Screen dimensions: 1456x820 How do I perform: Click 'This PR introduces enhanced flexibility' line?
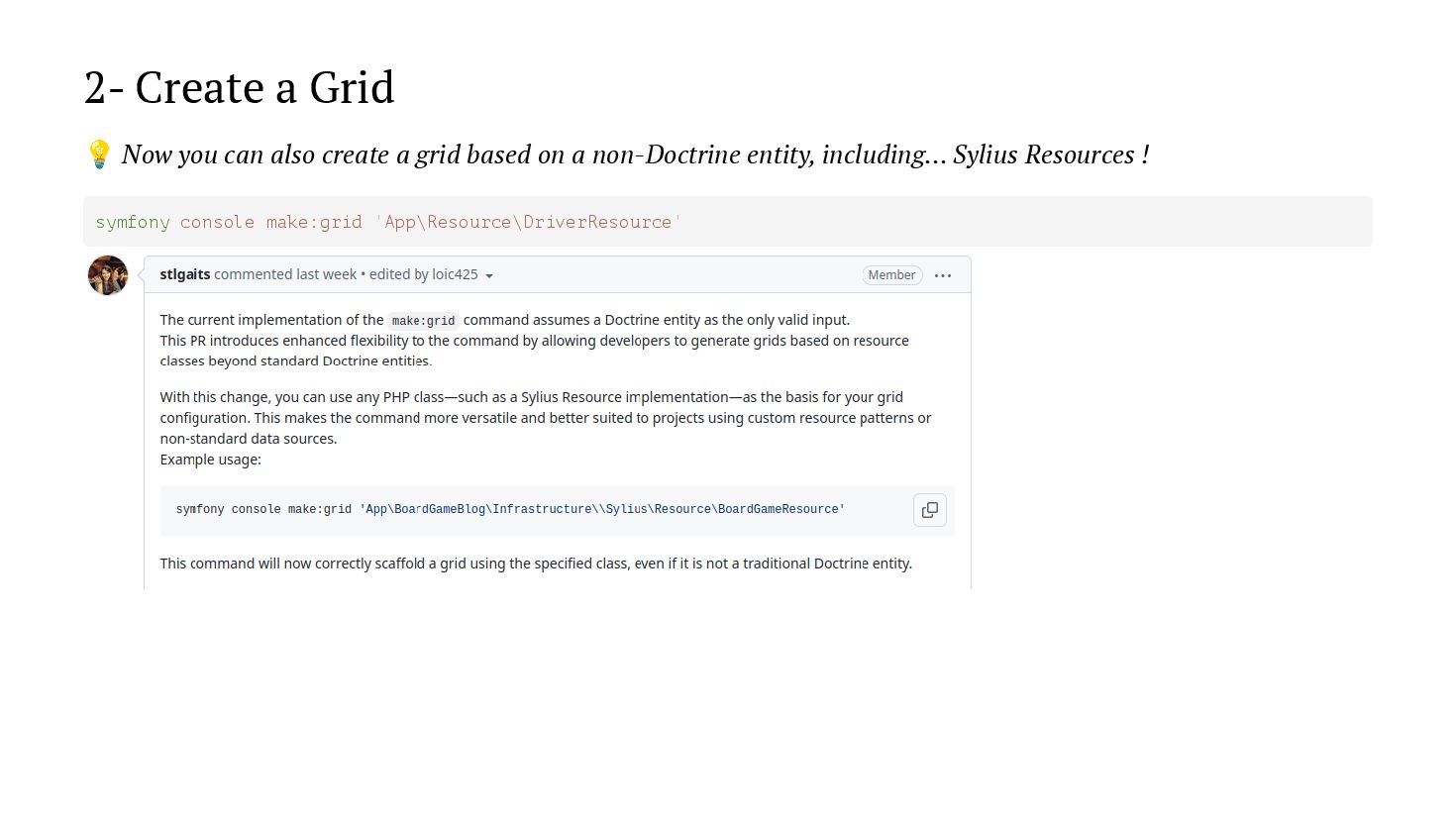click(534, 341)
